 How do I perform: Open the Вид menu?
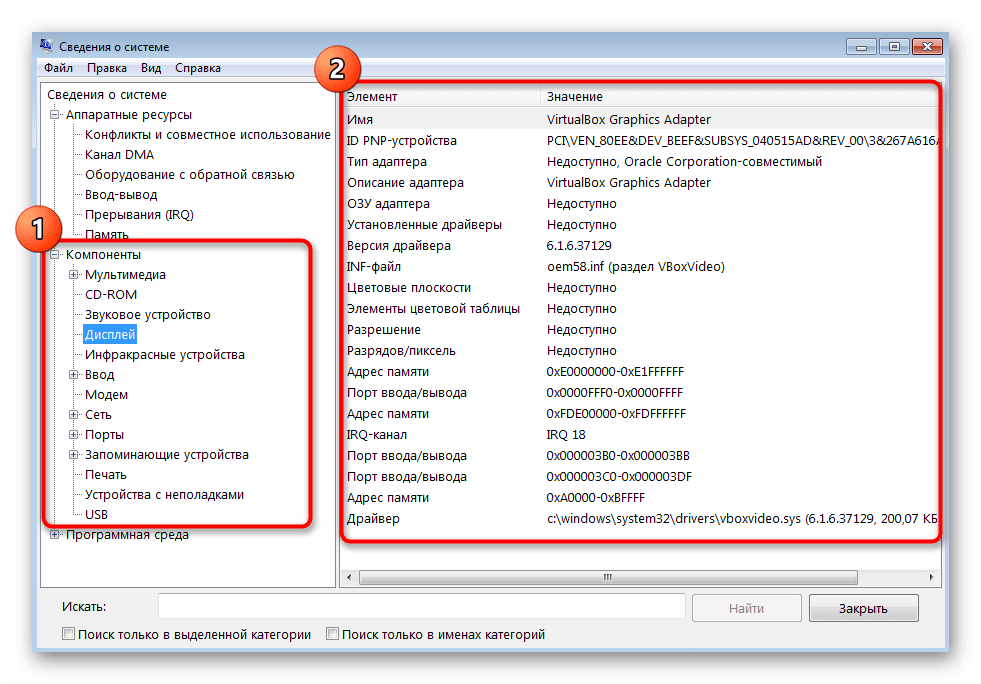click(x=151, y=68)
